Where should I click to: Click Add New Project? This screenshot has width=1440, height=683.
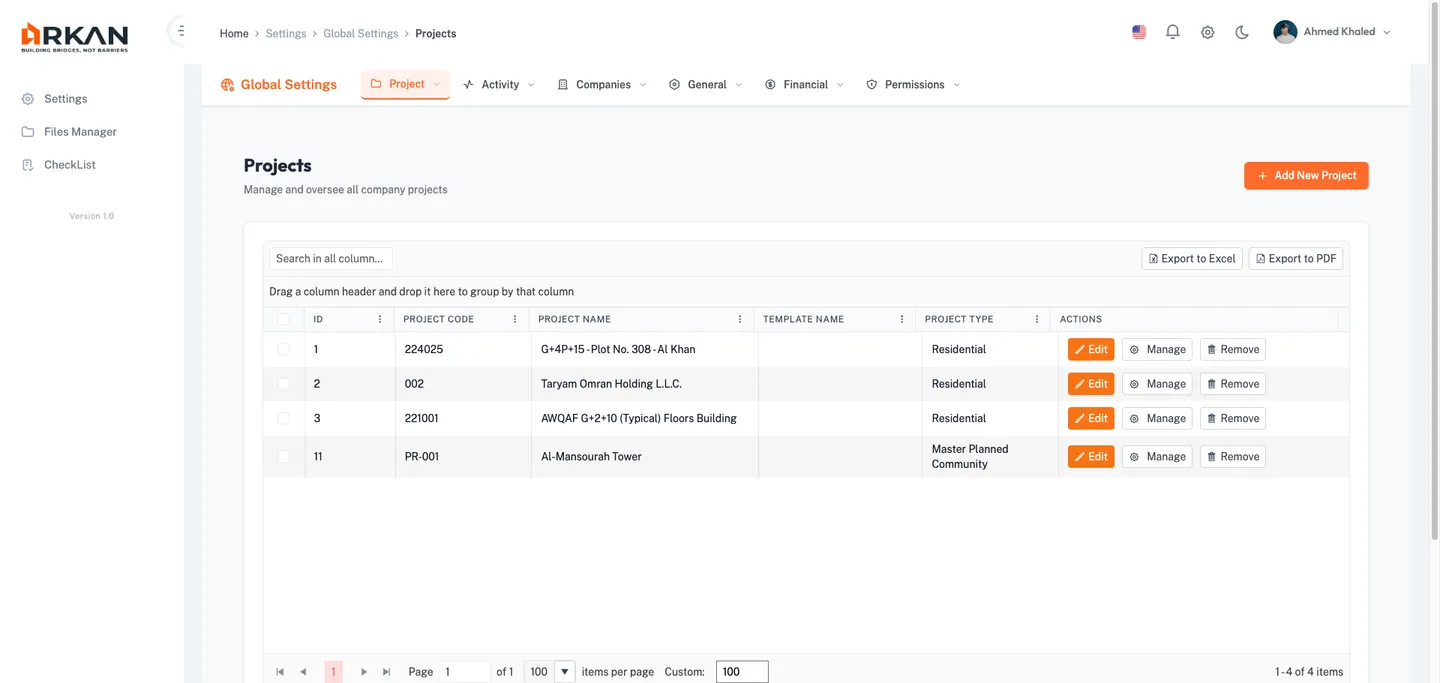(x=1306, y=175)
